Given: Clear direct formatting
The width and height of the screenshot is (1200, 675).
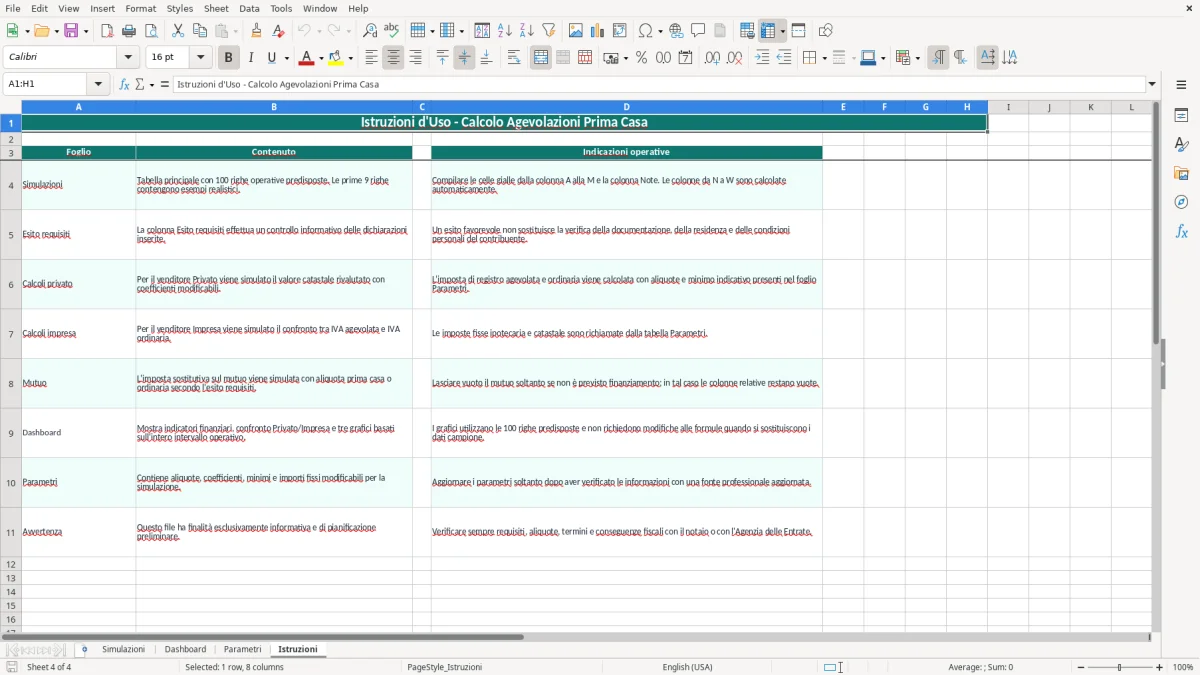Looking at the screenshot, I should pyautogui.click(x=278, y=31).
